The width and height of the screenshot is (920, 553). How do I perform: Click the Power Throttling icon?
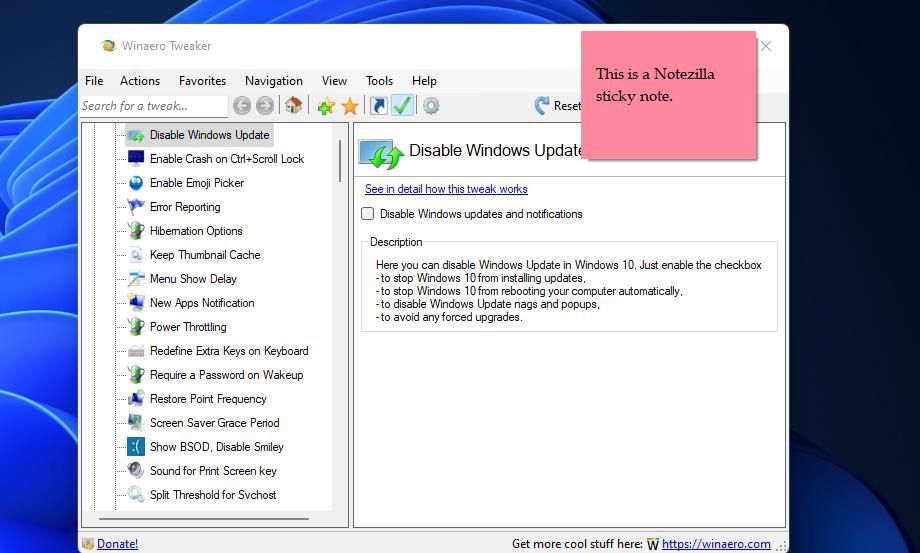pos(136,327)
